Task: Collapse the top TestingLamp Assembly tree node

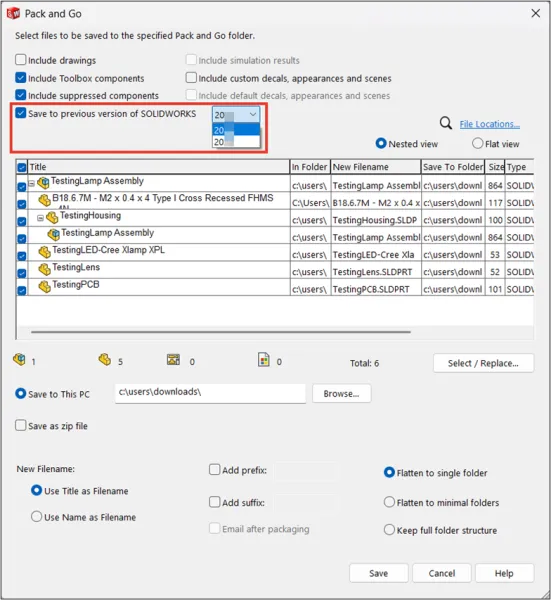Action: pyautogui.click(x=32, y=184)
